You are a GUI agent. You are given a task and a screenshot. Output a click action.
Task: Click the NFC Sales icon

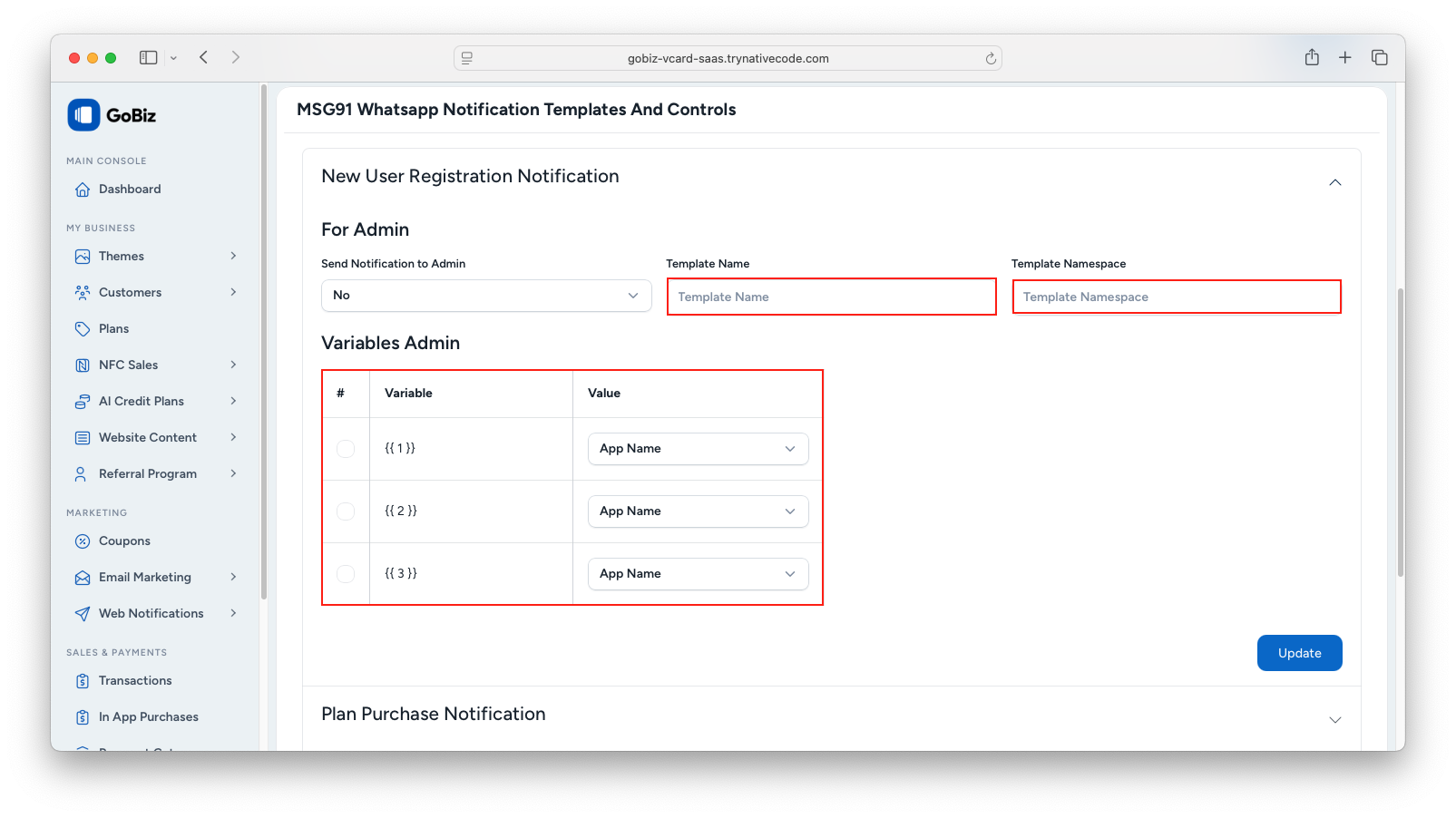pos(83,365)
